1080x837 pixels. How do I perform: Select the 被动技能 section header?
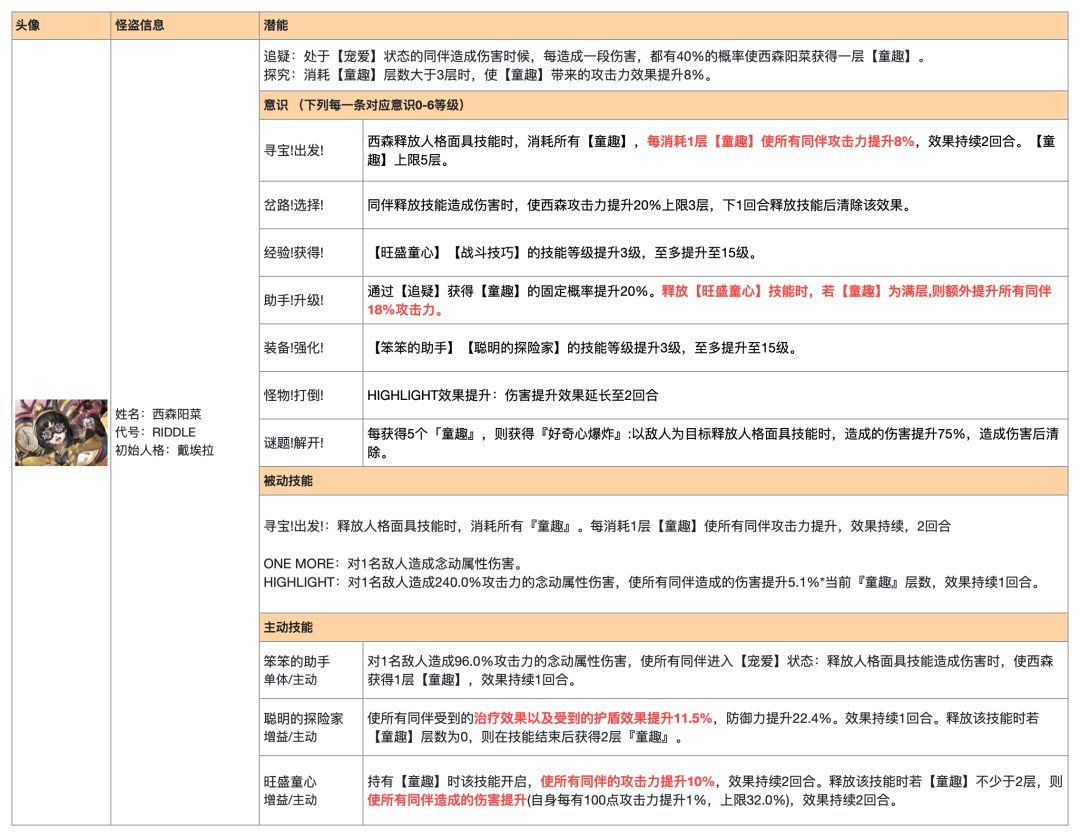click(x=663, y=481)
